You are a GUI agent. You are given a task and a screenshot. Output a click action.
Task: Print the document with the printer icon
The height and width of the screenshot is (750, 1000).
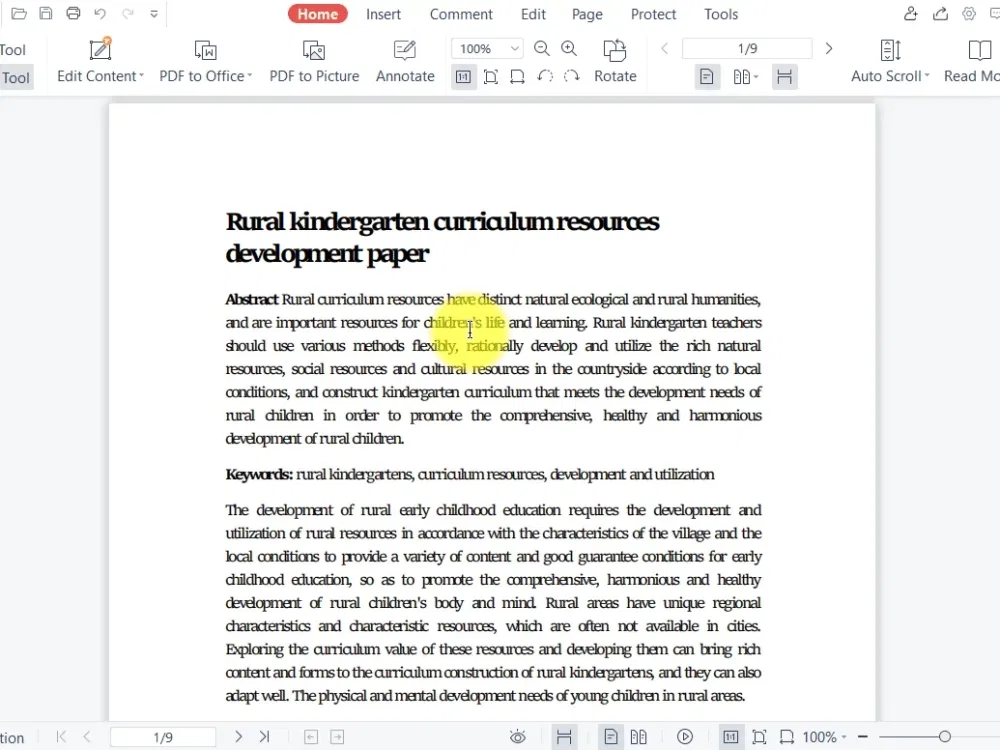coord(73,13)
